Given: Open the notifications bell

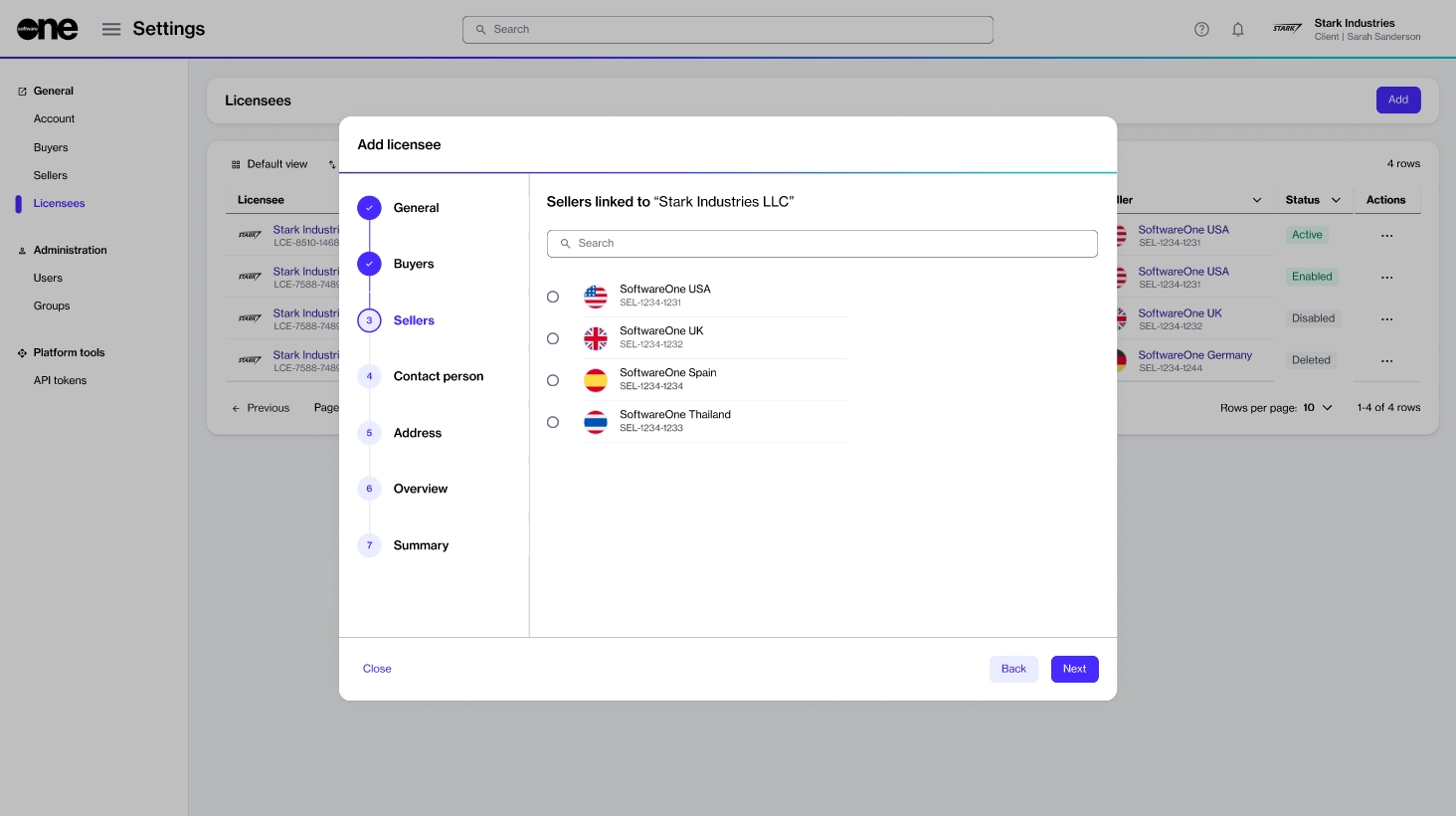Looking at the screenshot, I should (1238, 30).
